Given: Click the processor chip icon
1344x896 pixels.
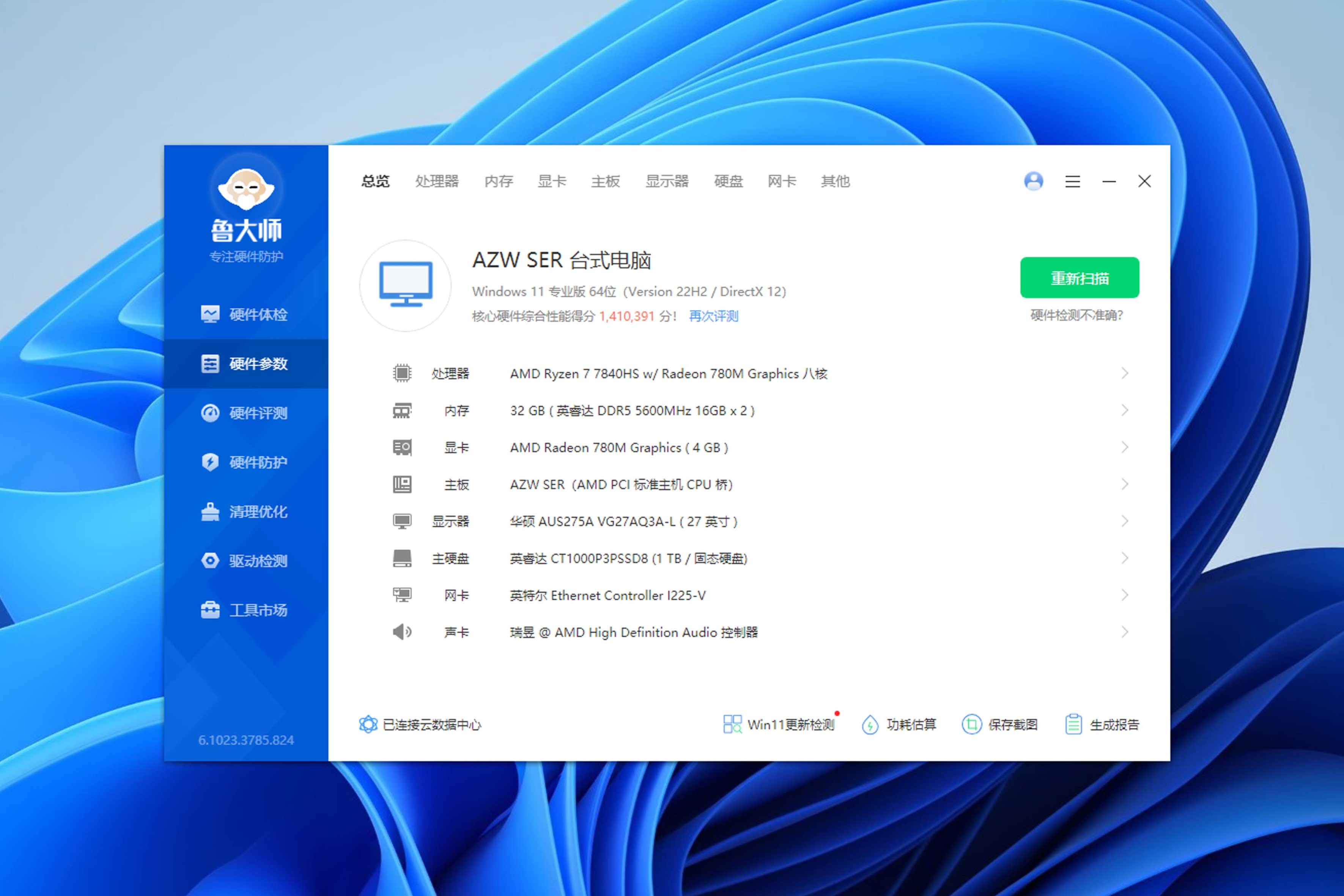Looking at the screenshot, I should pos(402,373).
